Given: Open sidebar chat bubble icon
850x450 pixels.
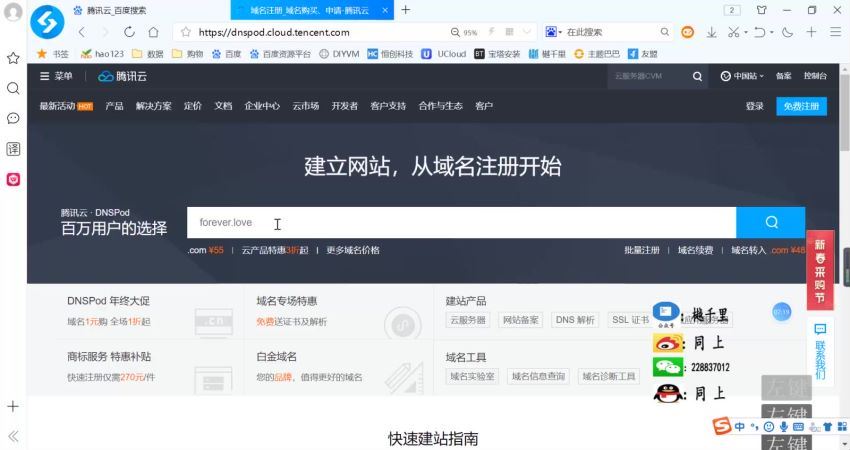Looking at the screenshot, I should tap(13, 118).
